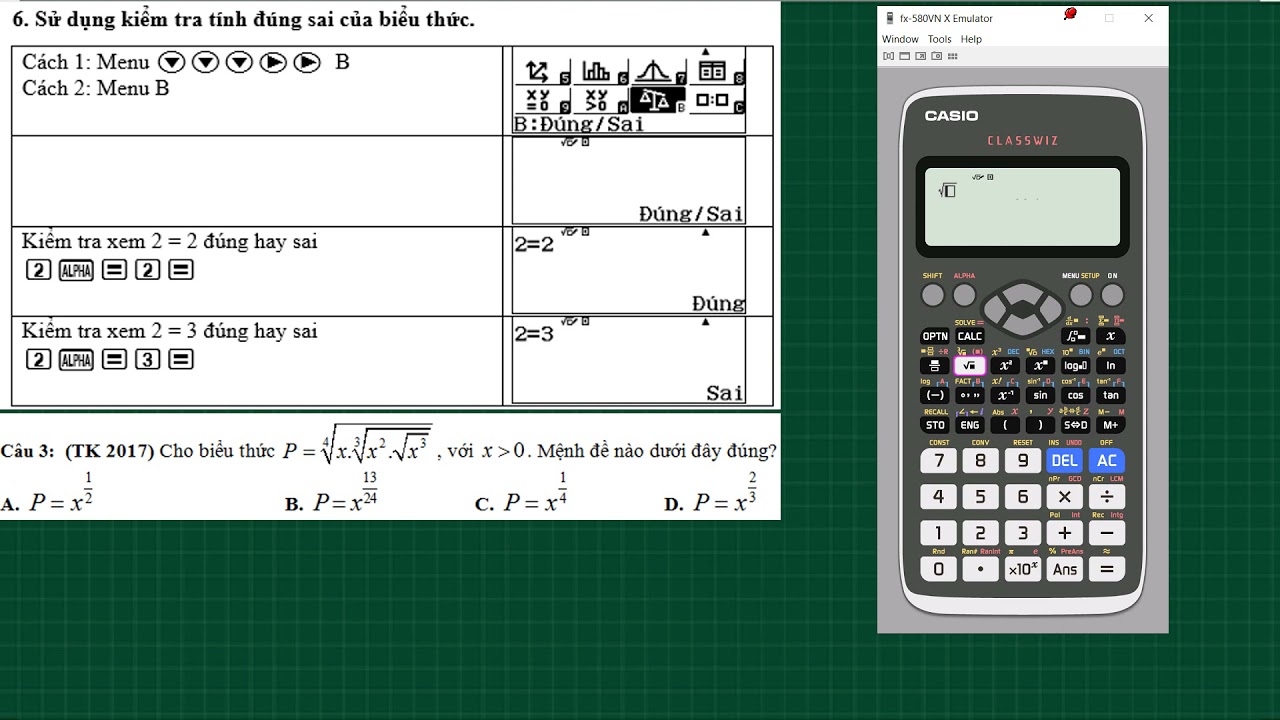1280x720 pixels.
Task: Tap the highlighted square root key
Action: [970, 366]
